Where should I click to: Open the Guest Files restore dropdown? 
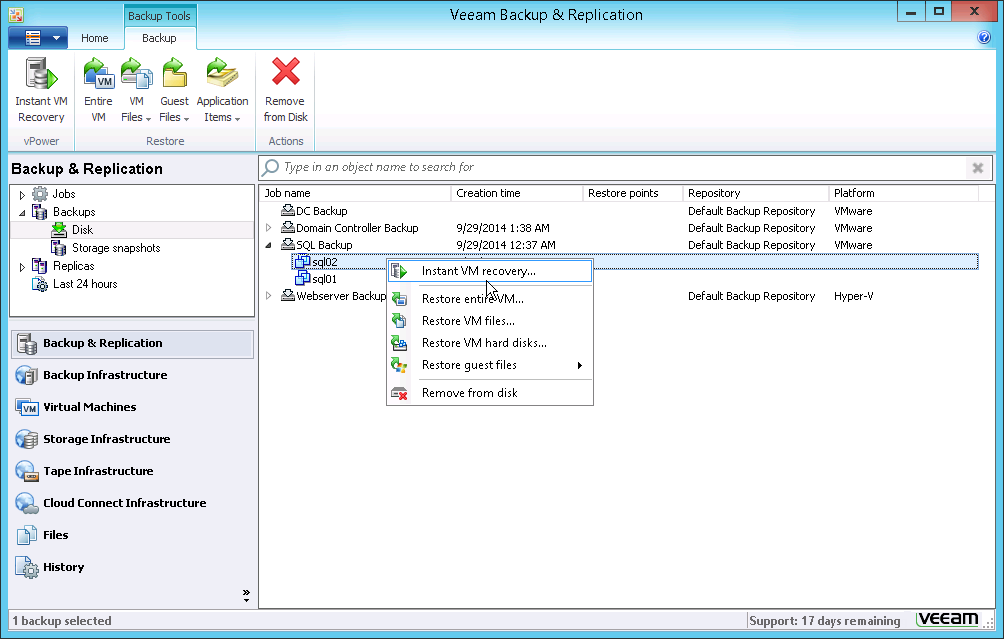tap(174, 90)
